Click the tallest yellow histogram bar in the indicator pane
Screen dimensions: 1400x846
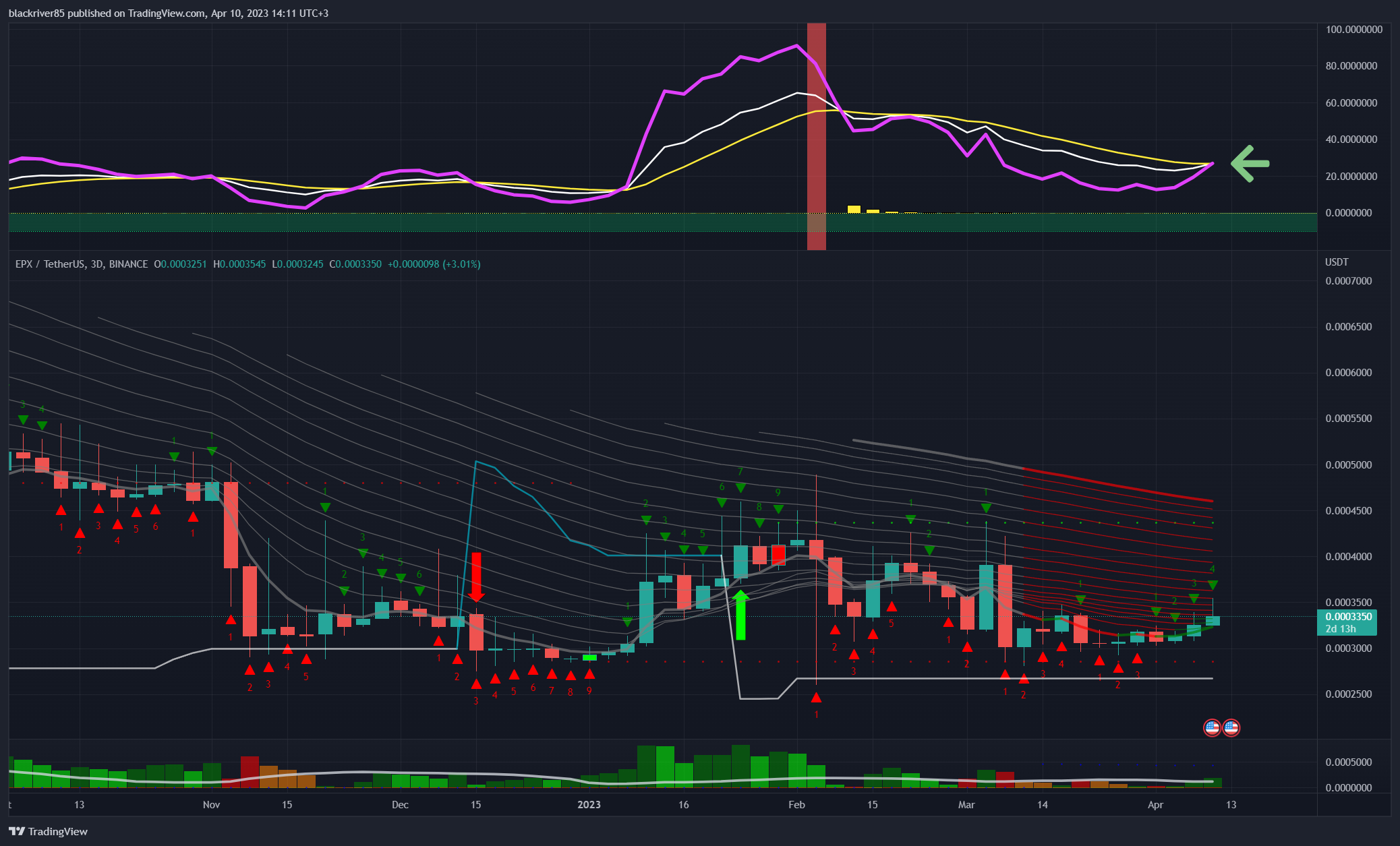pyautogui.click(x=854, y=209)
